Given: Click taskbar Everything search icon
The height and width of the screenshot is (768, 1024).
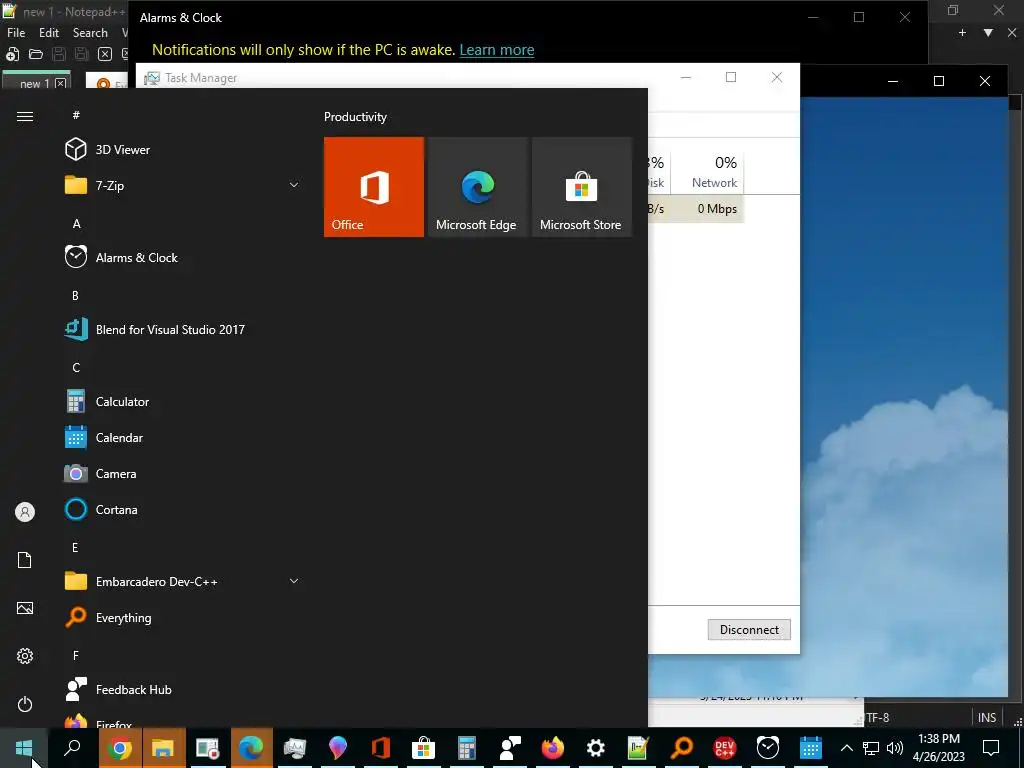Looking at the screenshot, I should coord(682,748).
